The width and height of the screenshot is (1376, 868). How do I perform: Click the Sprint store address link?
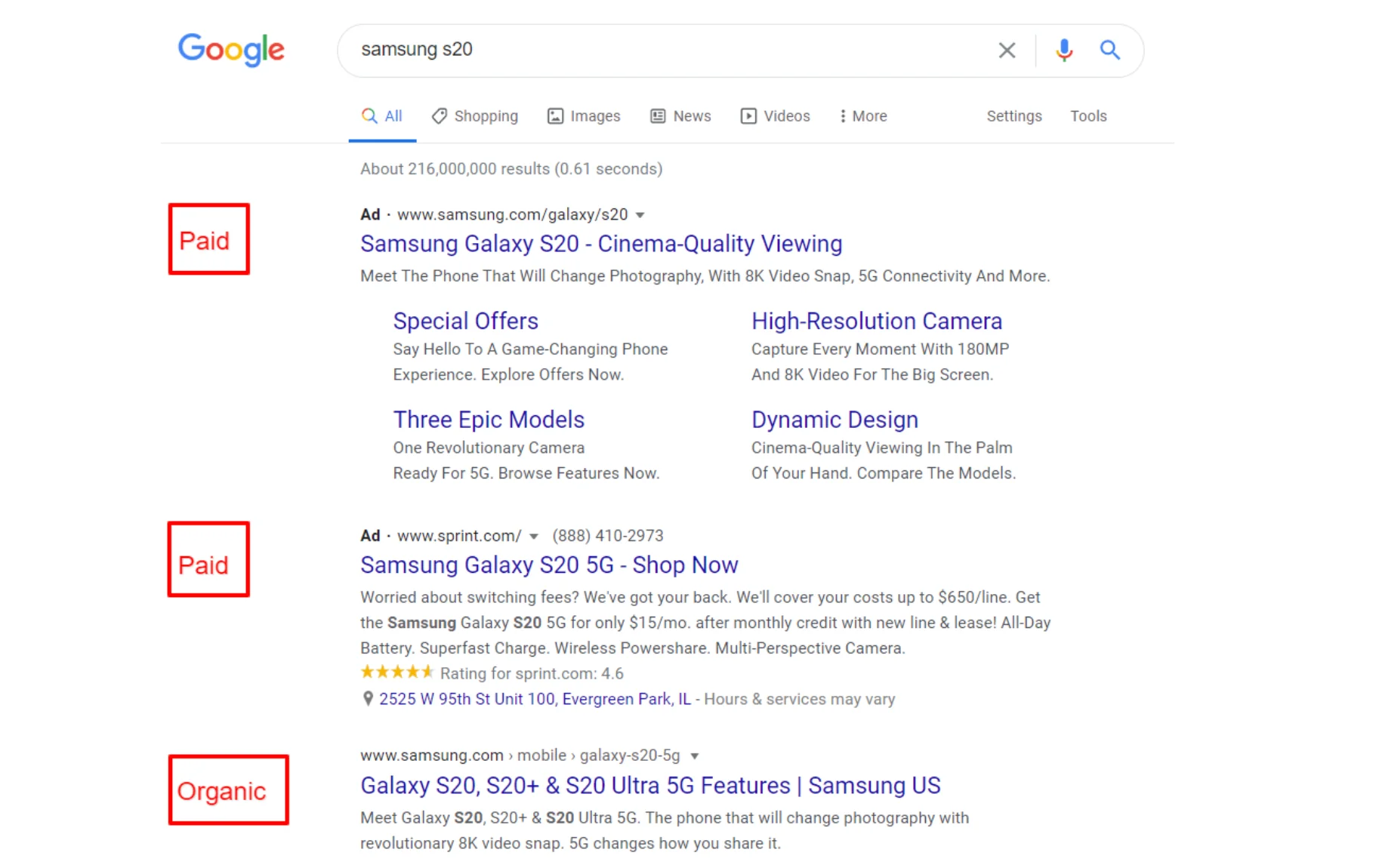[535, 699]
